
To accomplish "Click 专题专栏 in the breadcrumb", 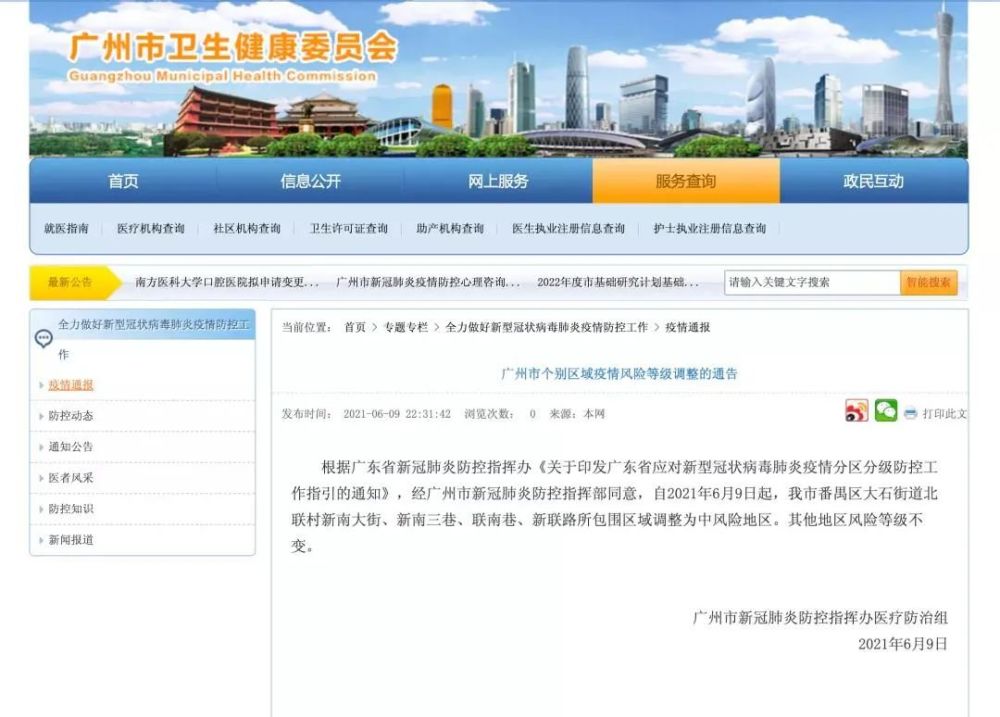I will click(x=406, y=327).
